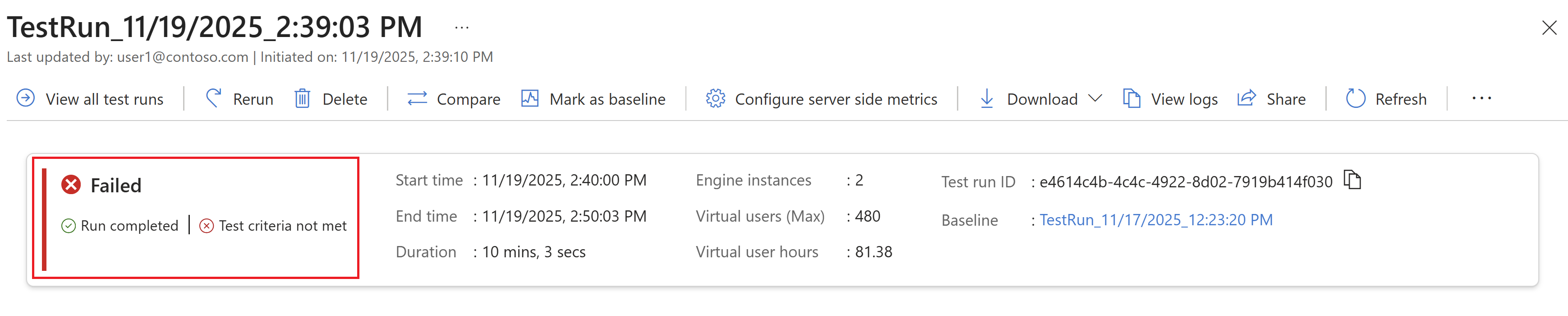This screenshot has width=1568, height=316.
Task: Open baseline link TestRun_11/17/2025_12:23:20 PM
Action: tap(1155, 220)
